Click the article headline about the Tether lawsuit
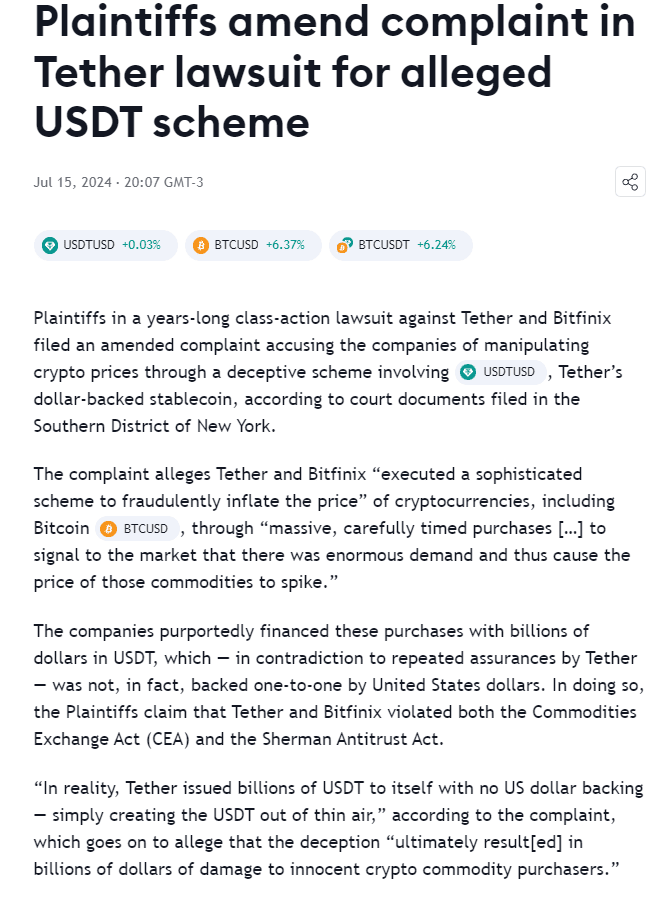Screen dimensions: 655x918 (x=320, y=72)
